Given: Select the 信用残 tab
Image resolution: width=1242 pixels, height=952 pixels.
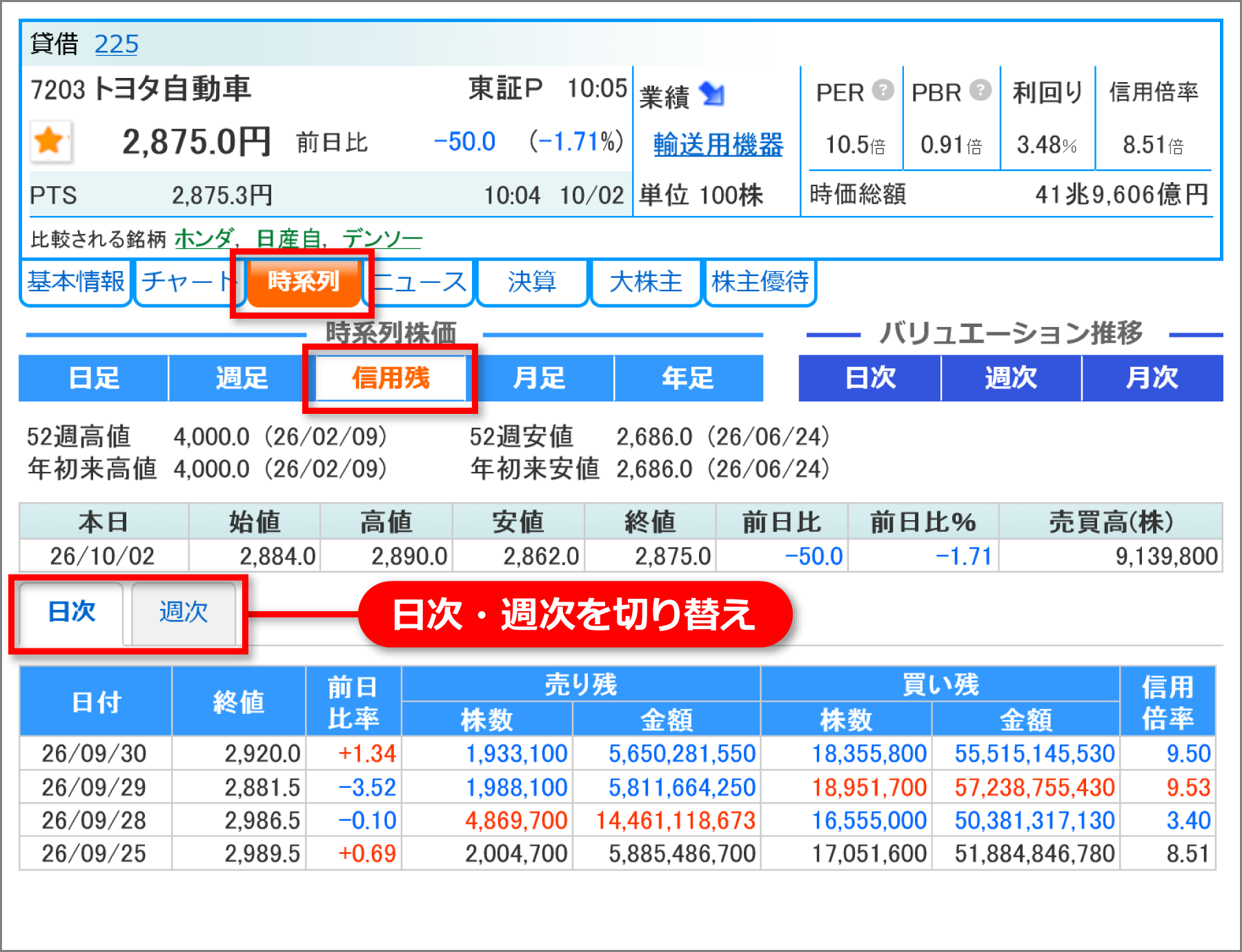Looking at the screenshot, I should (391, 378).
